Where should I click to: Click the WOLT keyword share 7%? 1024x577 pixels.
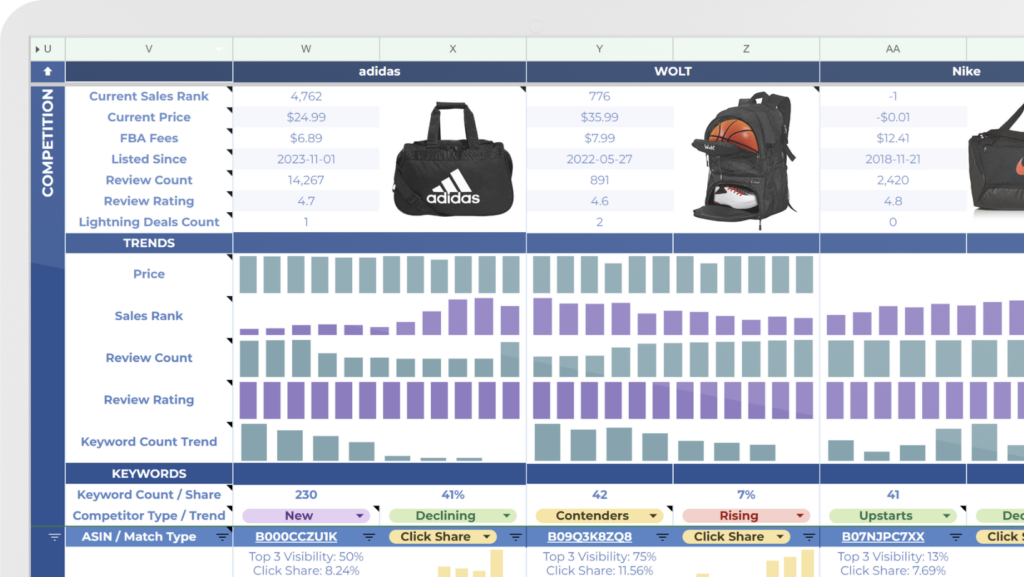pyautogui.click(x=746, y=495)
